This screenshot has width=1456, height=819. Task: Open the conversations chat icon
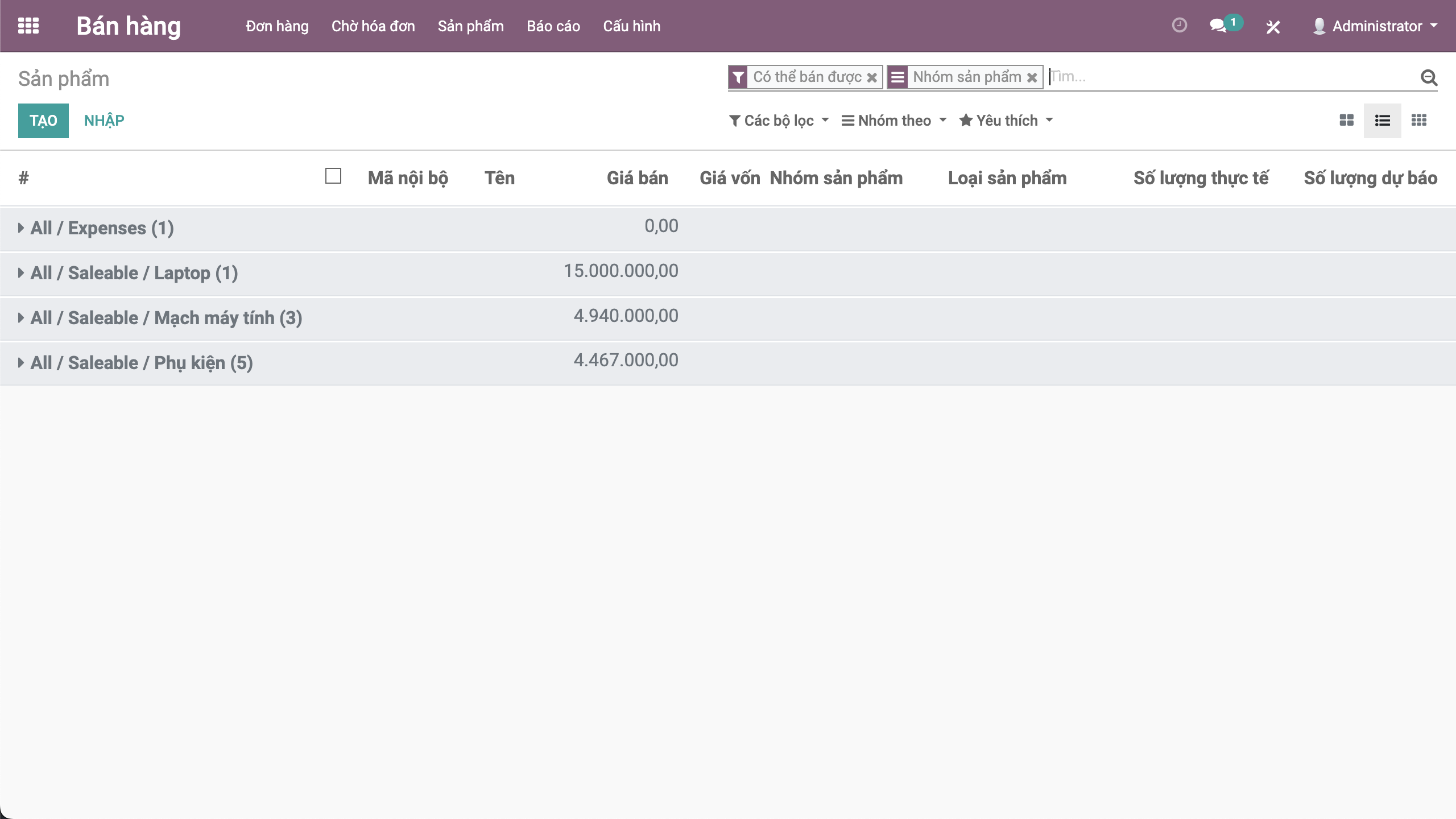[1218, 26]
